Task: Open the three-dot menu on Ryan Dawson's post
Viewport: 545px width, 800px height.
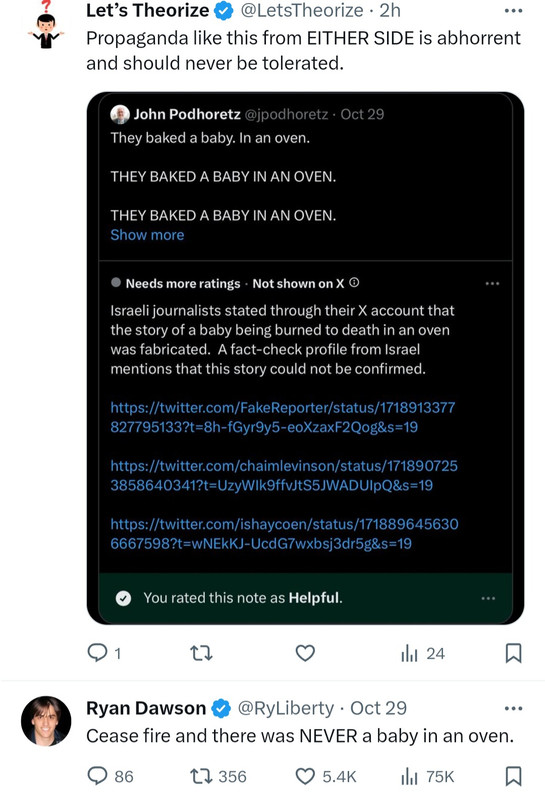Action: 513,708
